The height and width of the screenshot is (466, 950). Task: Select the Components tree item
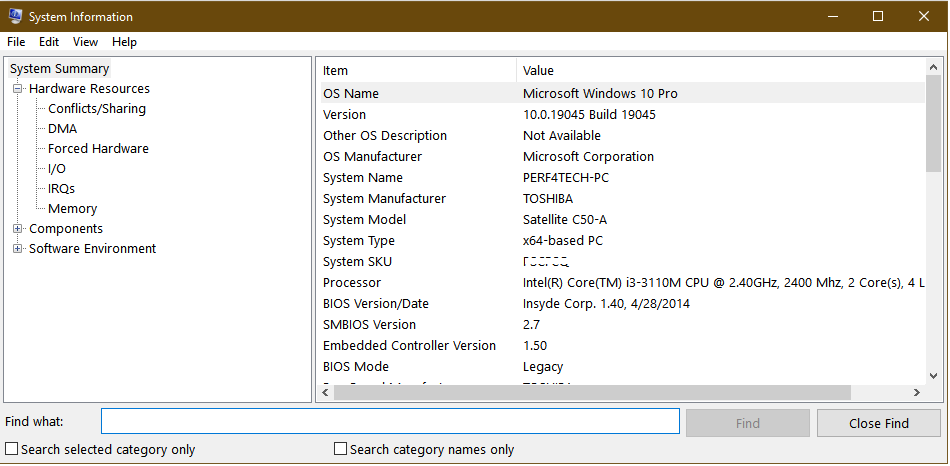(x=66, y=228)
